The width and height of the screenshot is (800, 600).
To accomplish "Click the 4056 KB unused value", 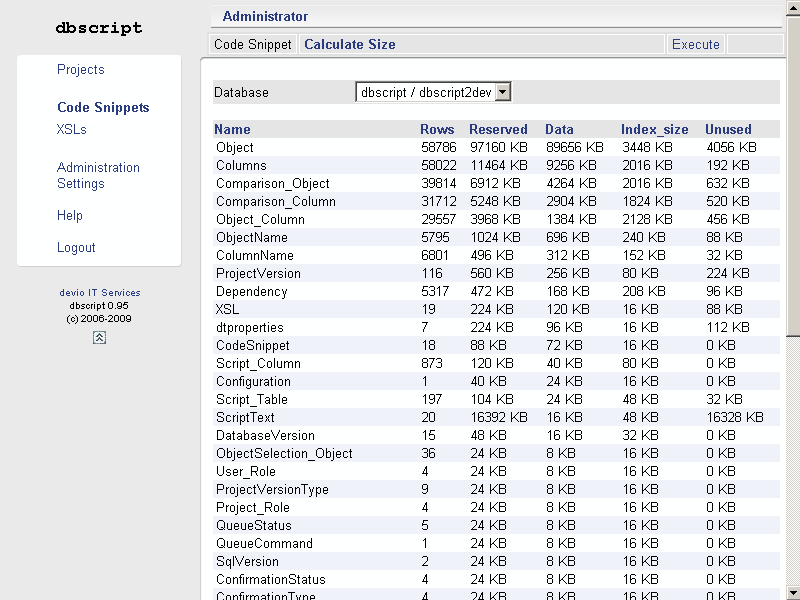I will coord(731,147).
